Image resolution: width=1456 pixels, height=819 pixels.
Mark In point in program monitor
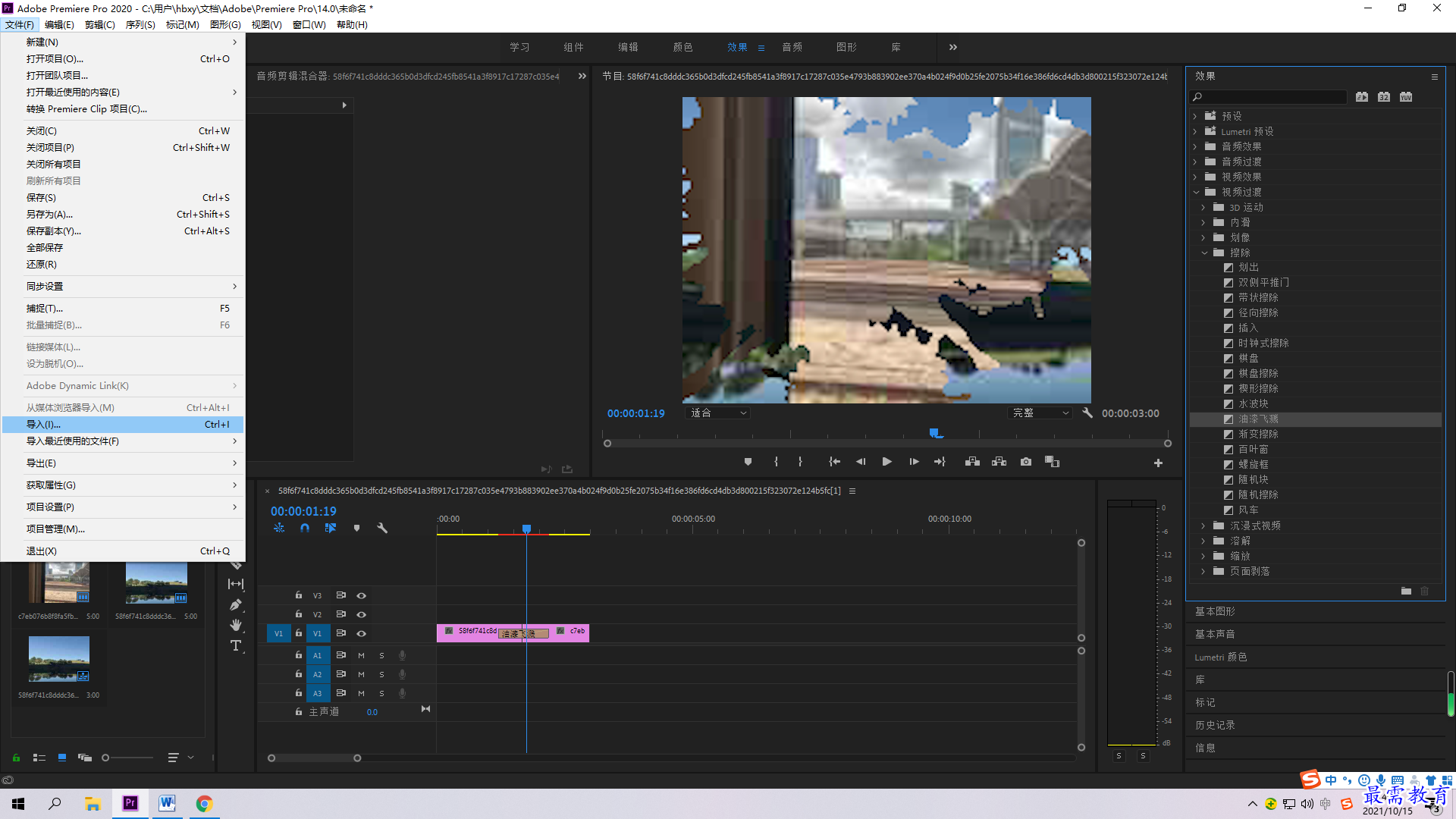click(x=776, y=462)
